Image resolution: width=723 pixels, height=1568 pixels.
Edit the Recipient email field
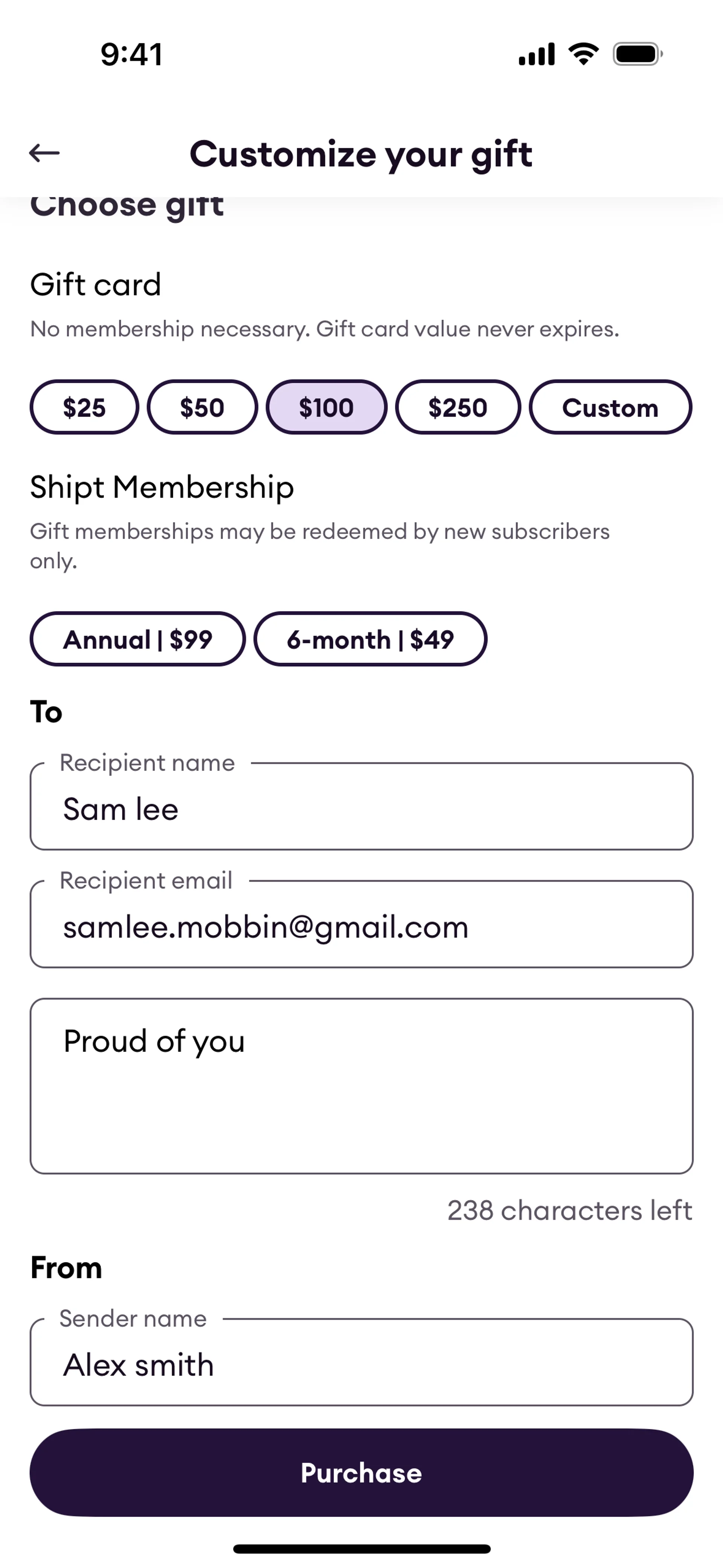pos(361,926)
